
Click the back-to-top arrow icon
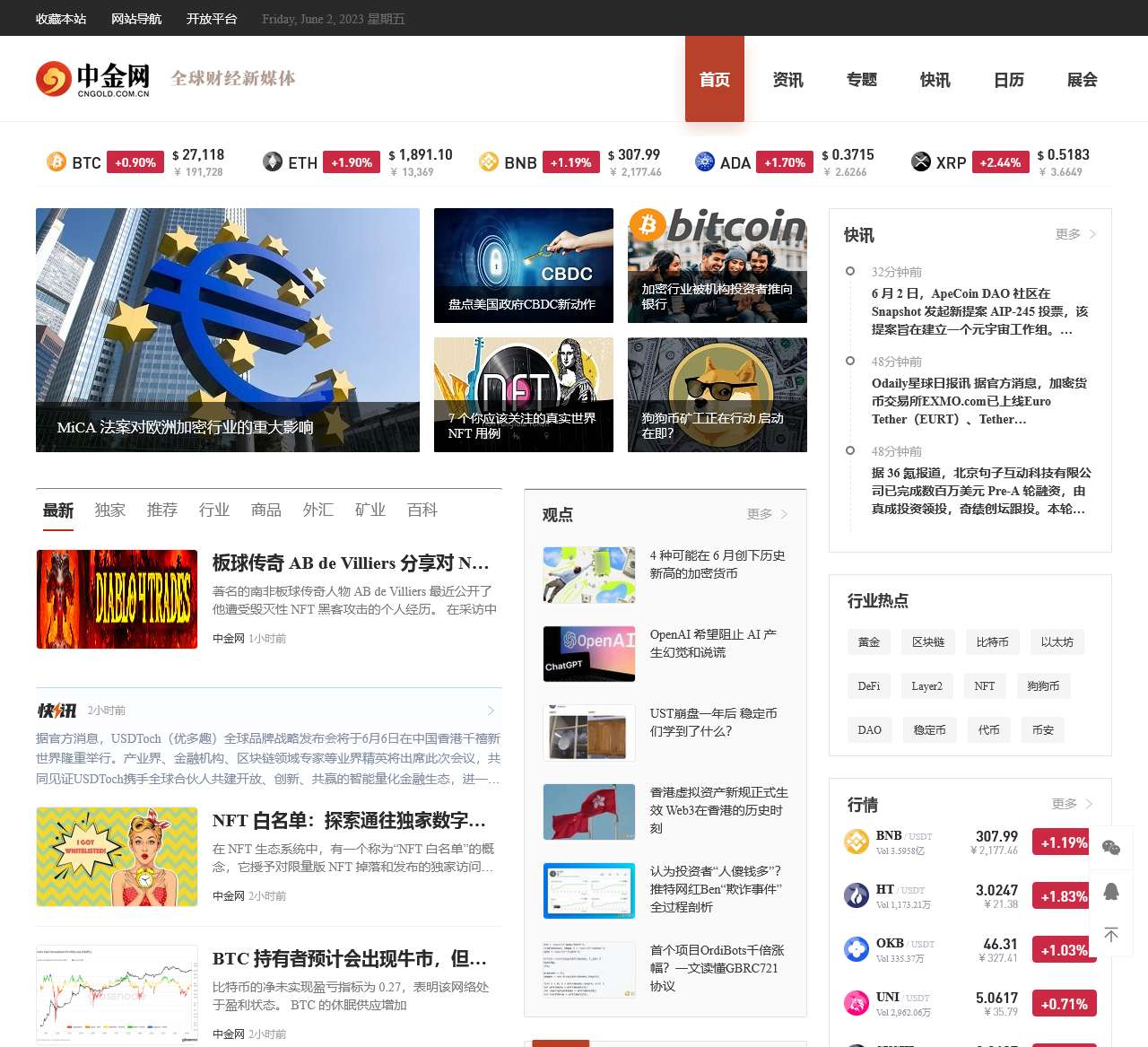1111,935
